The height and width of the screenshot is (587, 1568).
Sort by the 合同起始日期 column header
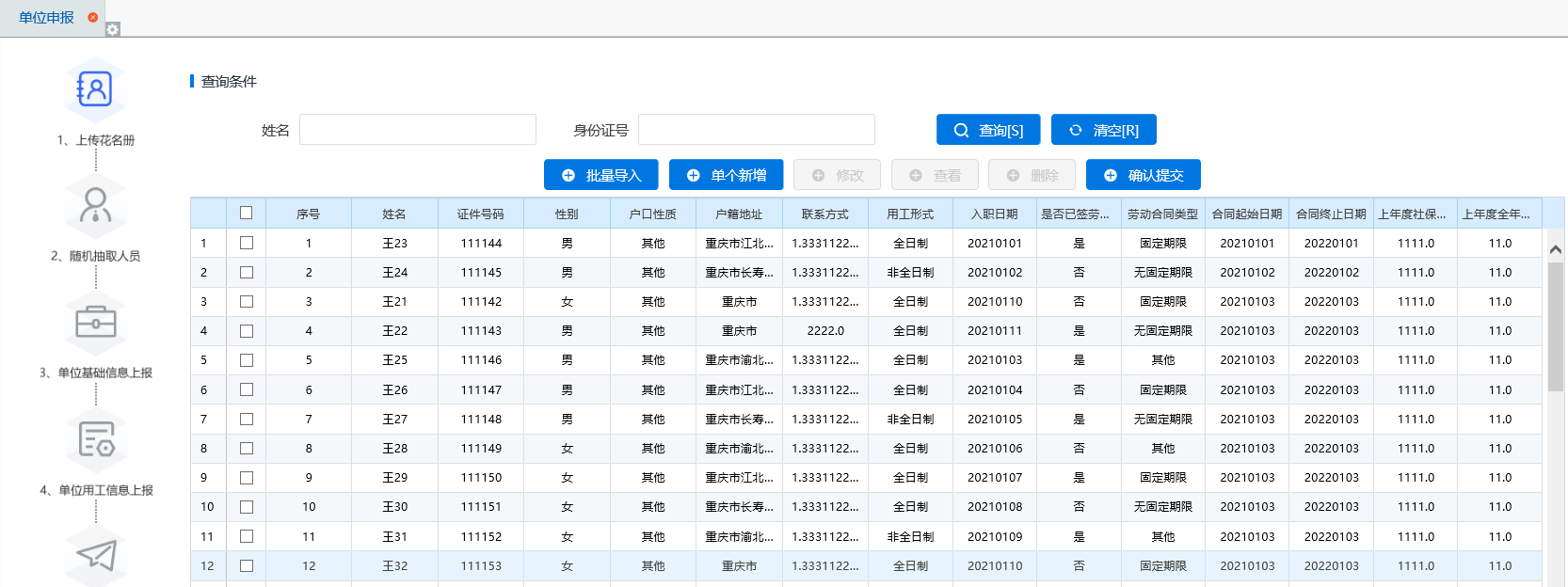pyautogui.click(x=1247, y=214)
